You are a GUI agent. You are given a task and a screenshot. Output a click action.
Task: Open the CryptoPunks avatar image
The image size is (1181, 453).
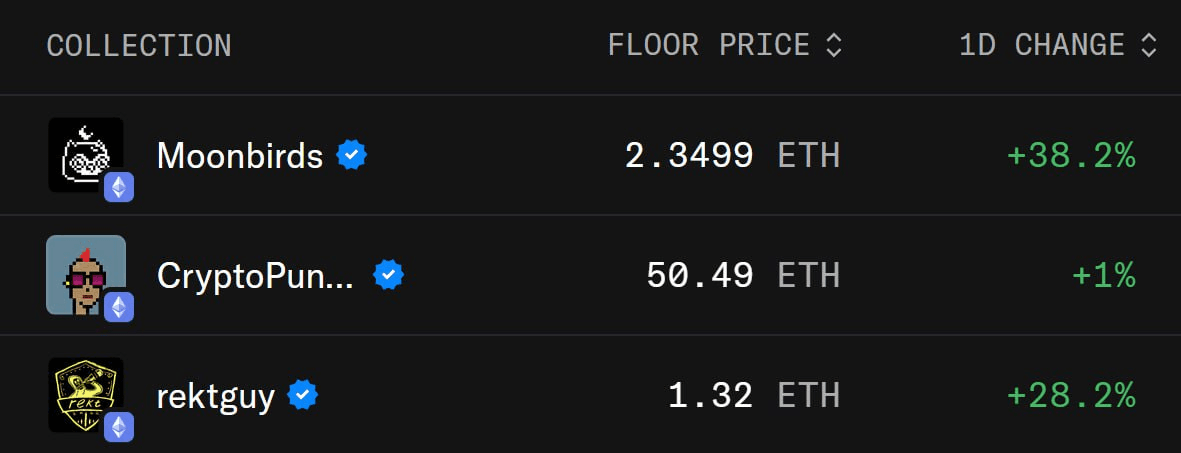[x=86, y=274]
